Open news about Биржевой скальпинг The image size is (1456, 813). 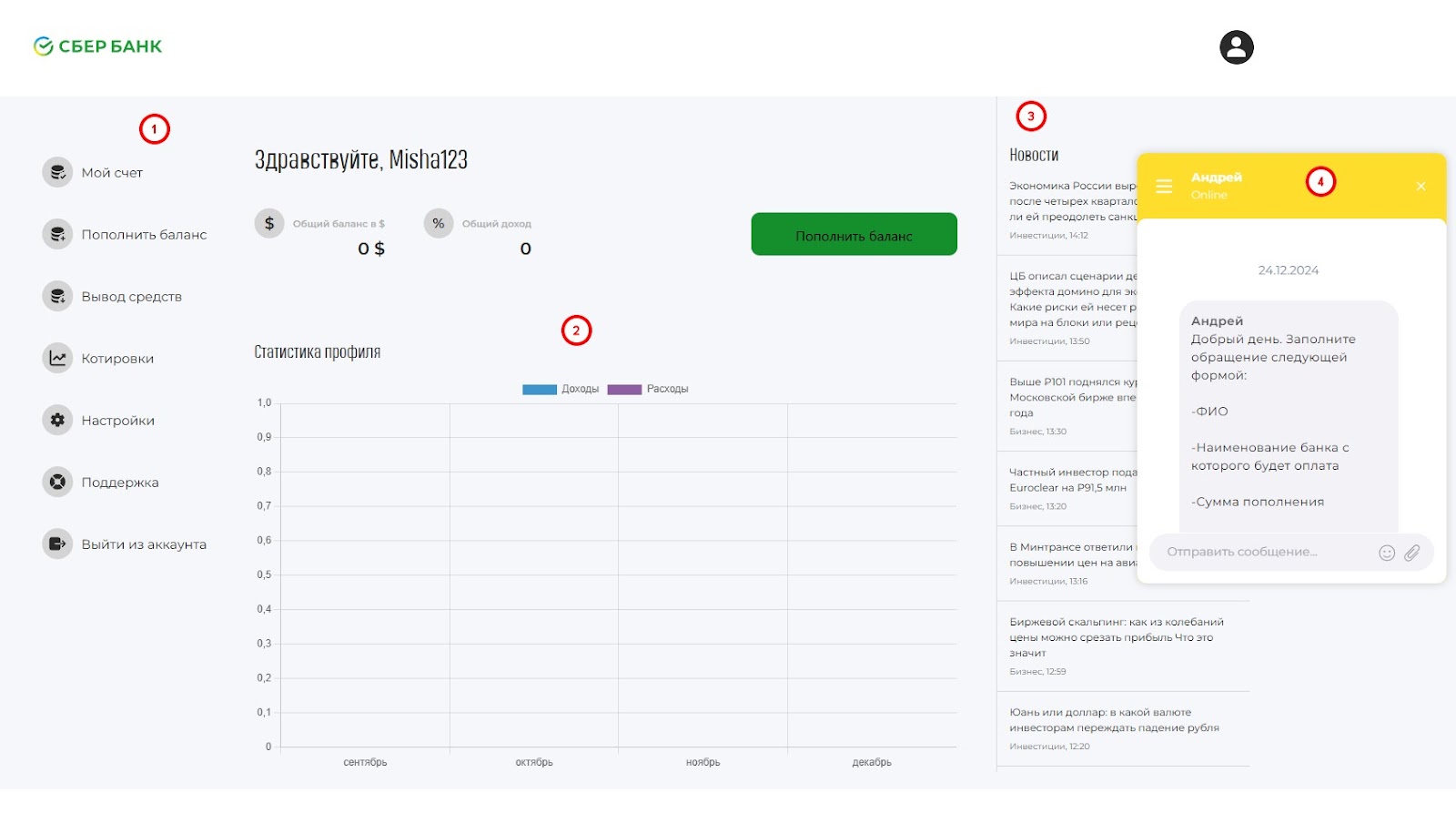click(1117, 637)
